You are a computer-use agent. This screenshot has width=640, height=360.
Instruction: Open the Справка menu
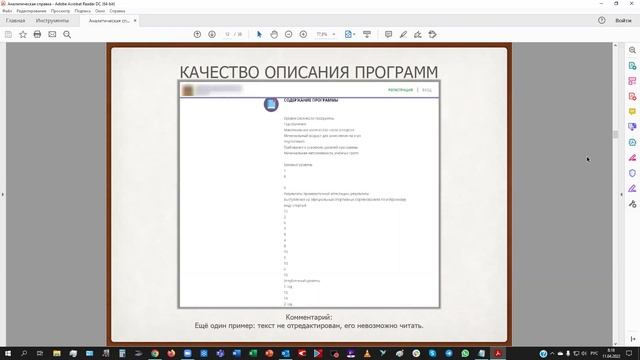(x=117, y=11)
